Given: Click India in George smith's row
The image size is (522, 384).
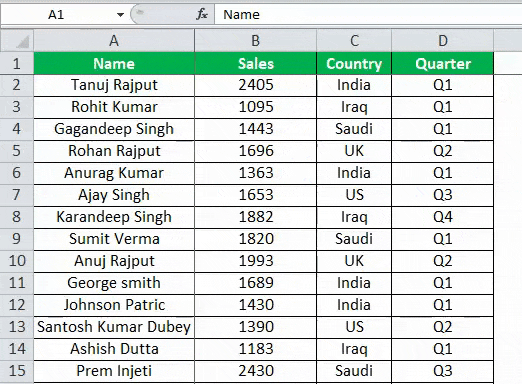Looking at the screenshot, I should click(354, 283).
